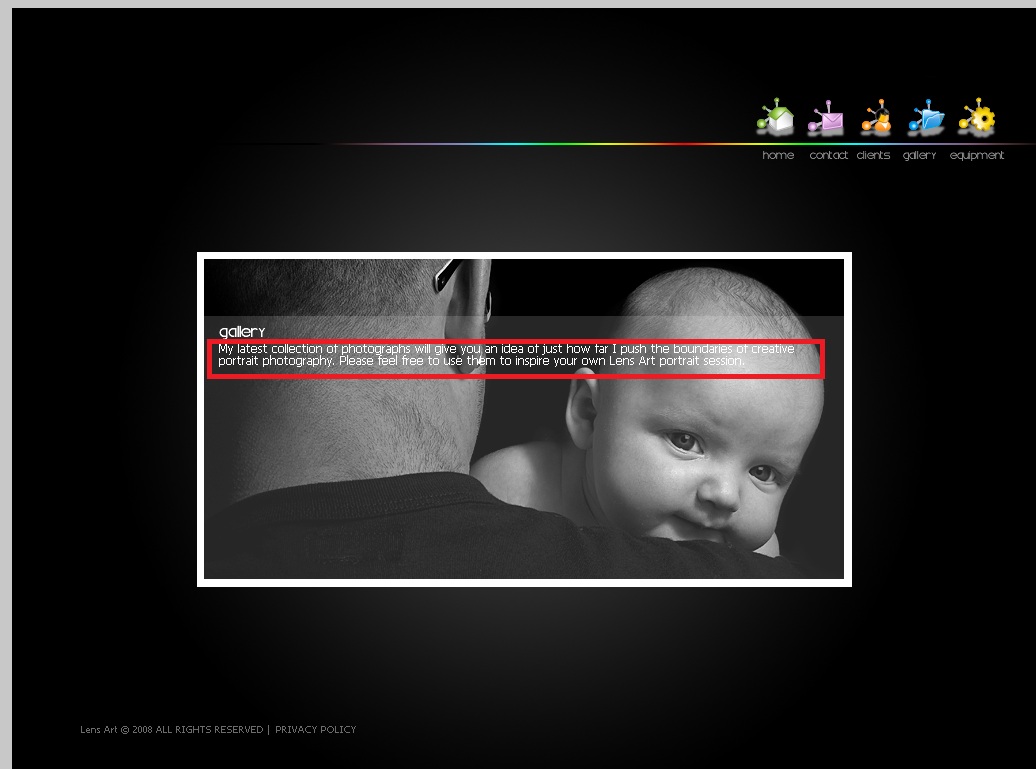Click the orange people clients icon

(x=876, y=117)
